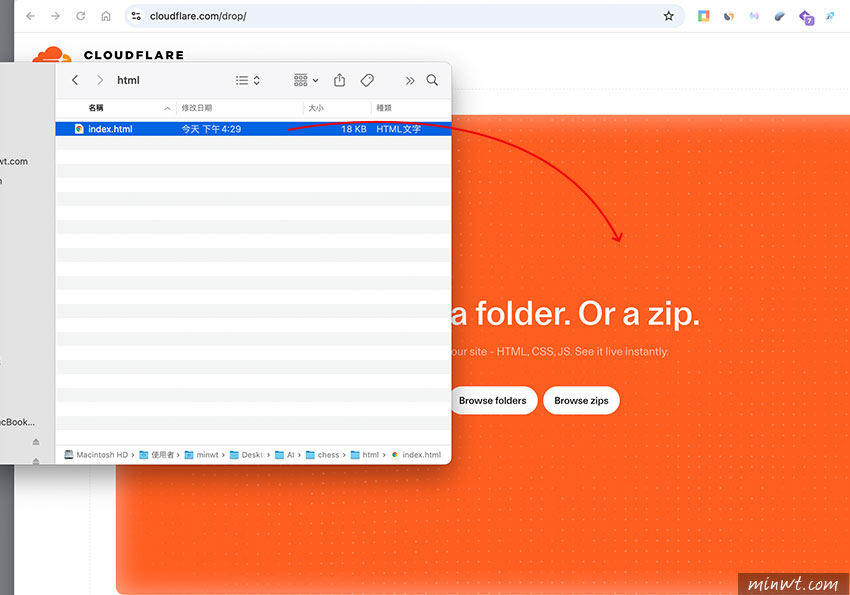Go back in the Finder window

click(75, 80)
